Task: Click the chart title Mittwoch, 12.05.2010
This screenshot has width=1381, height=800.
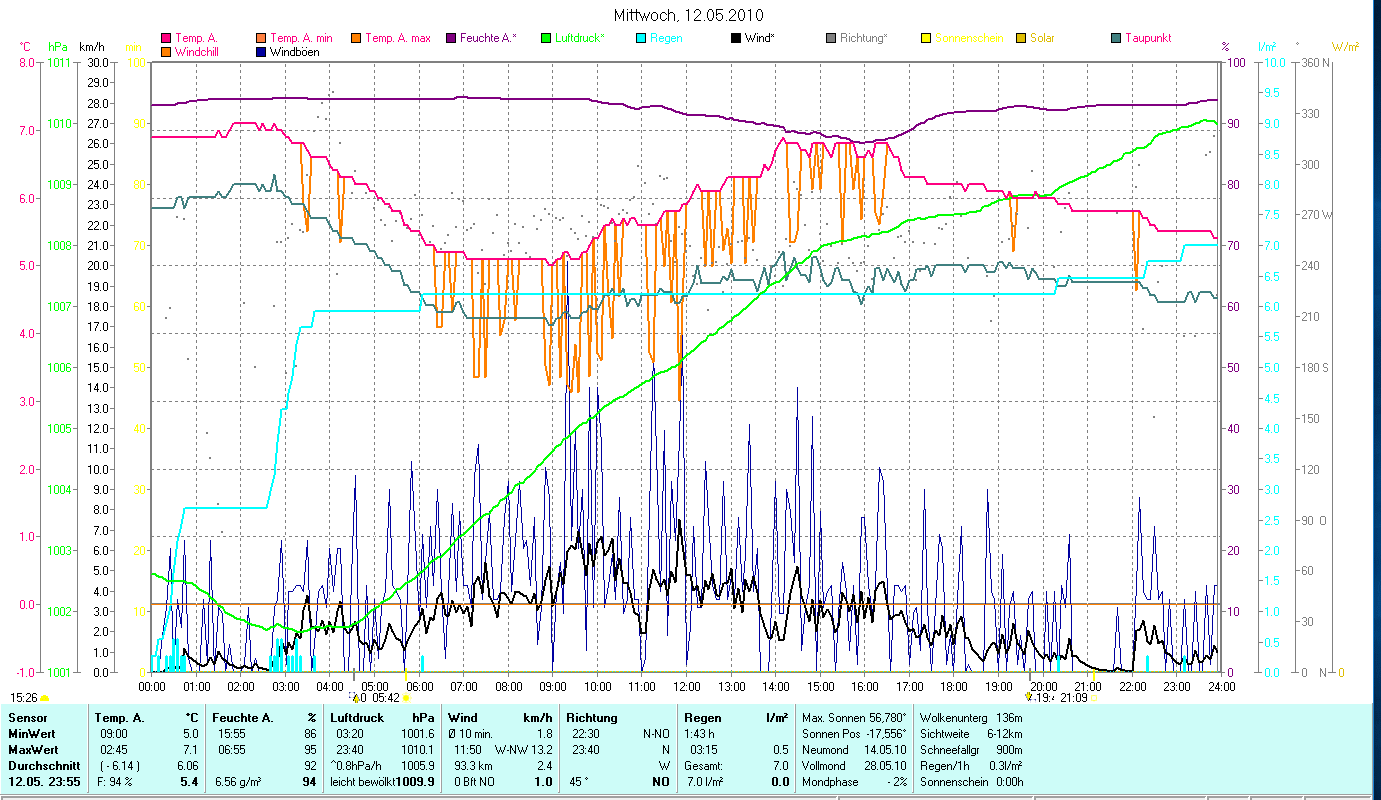Action: pyautogui.click(x=687, y=15)
